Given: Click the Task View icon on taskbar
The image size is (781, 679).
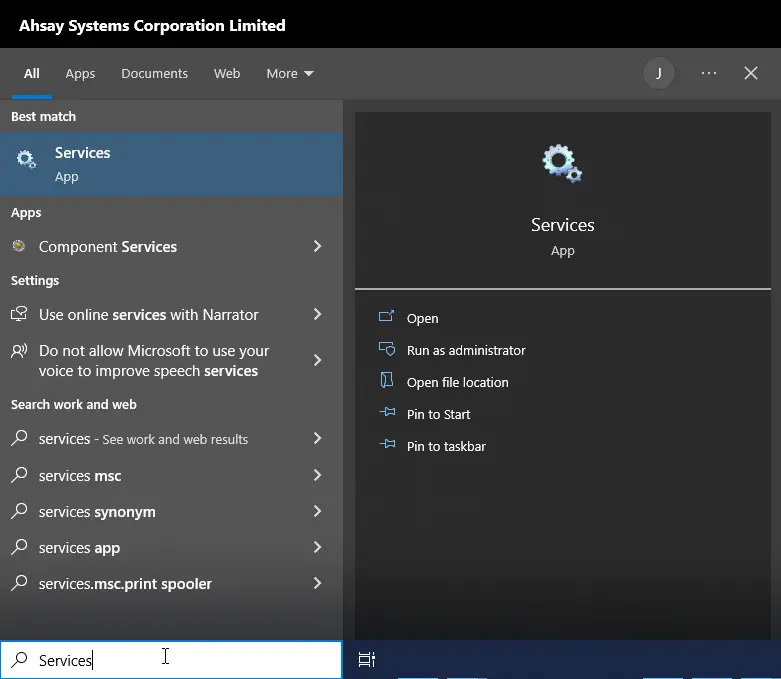Looking at the screenshot, I should coord(367,659).
